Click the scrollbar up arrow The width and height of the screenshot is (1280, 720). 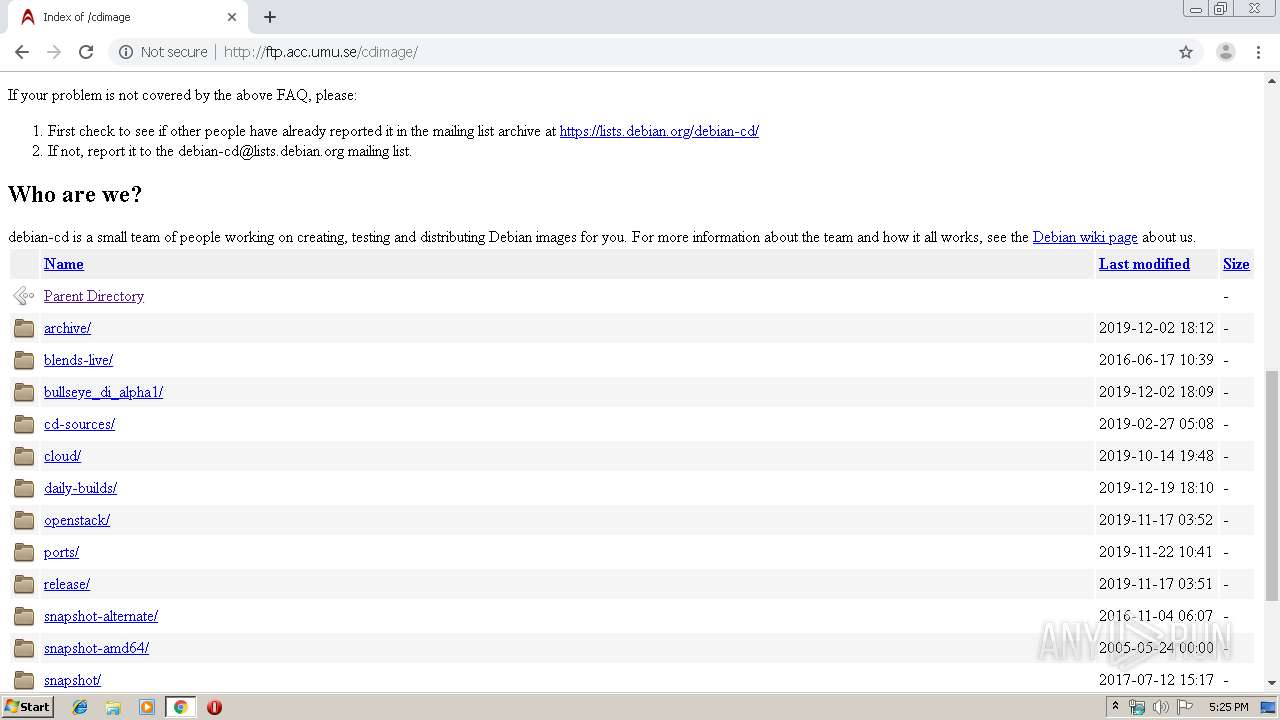(x=1272, y=80)
